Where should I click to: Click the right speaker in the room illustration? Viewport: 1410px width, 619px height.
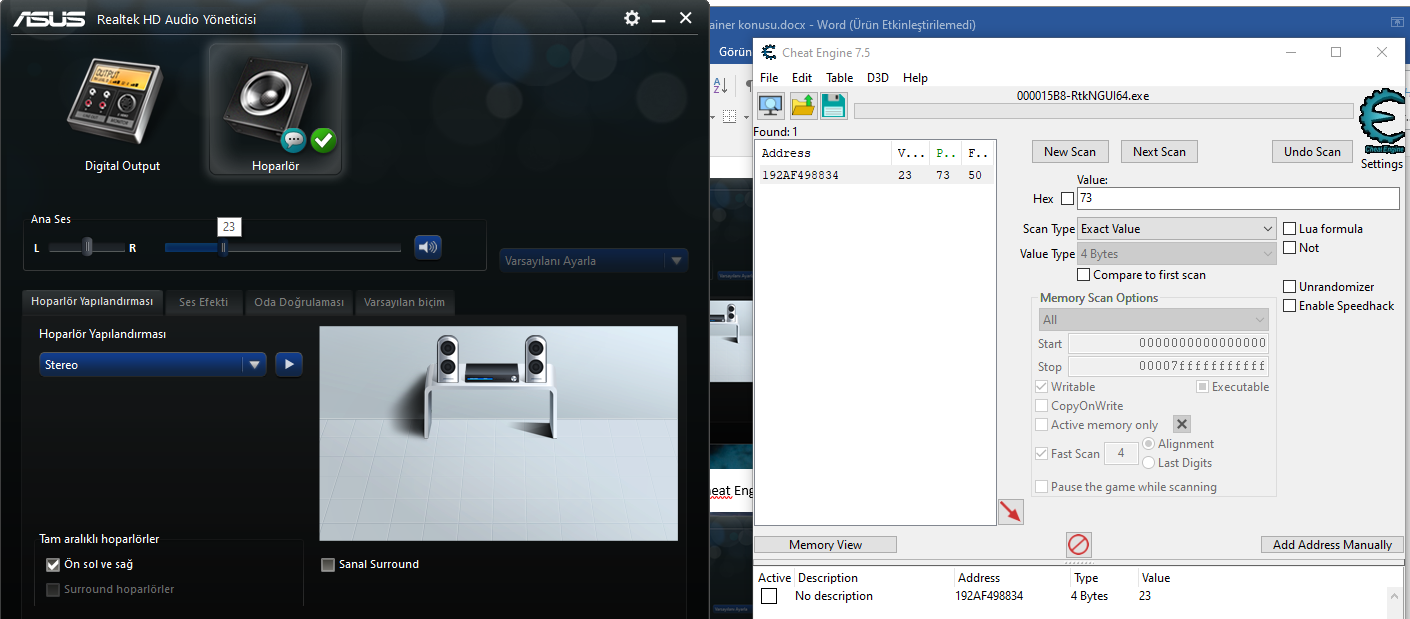pos(536,359)
